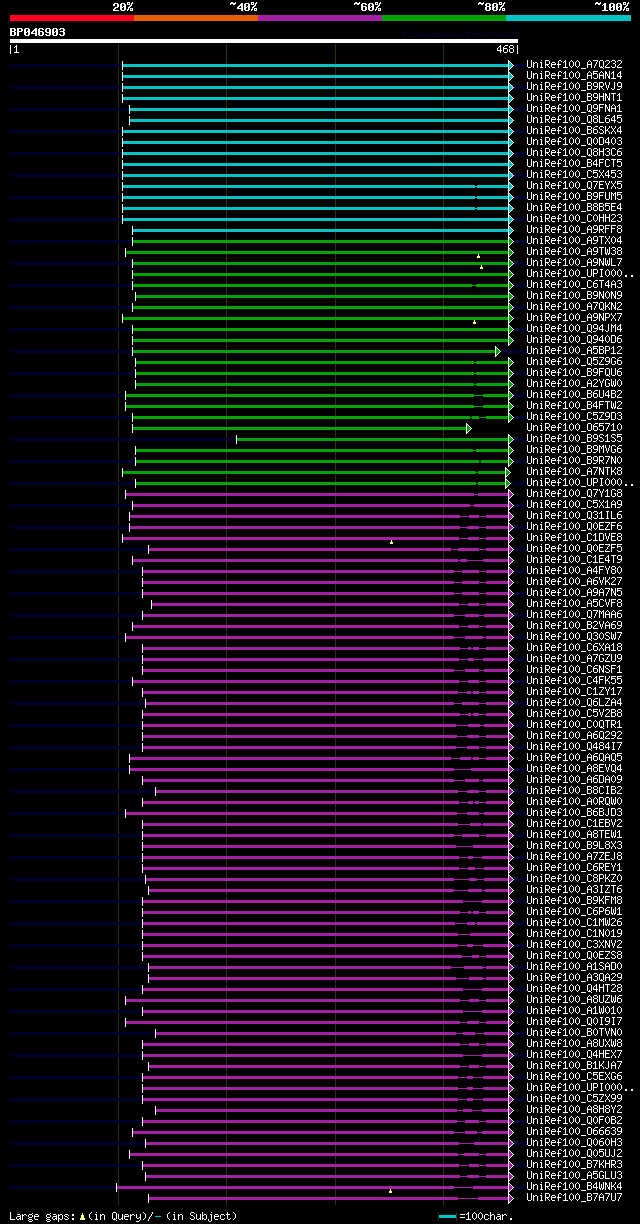Click the purple arrowhead ending the B7A7U7 alignment
The image size is (640, 1224).
pyautogui.click(x=511, y=1198)
